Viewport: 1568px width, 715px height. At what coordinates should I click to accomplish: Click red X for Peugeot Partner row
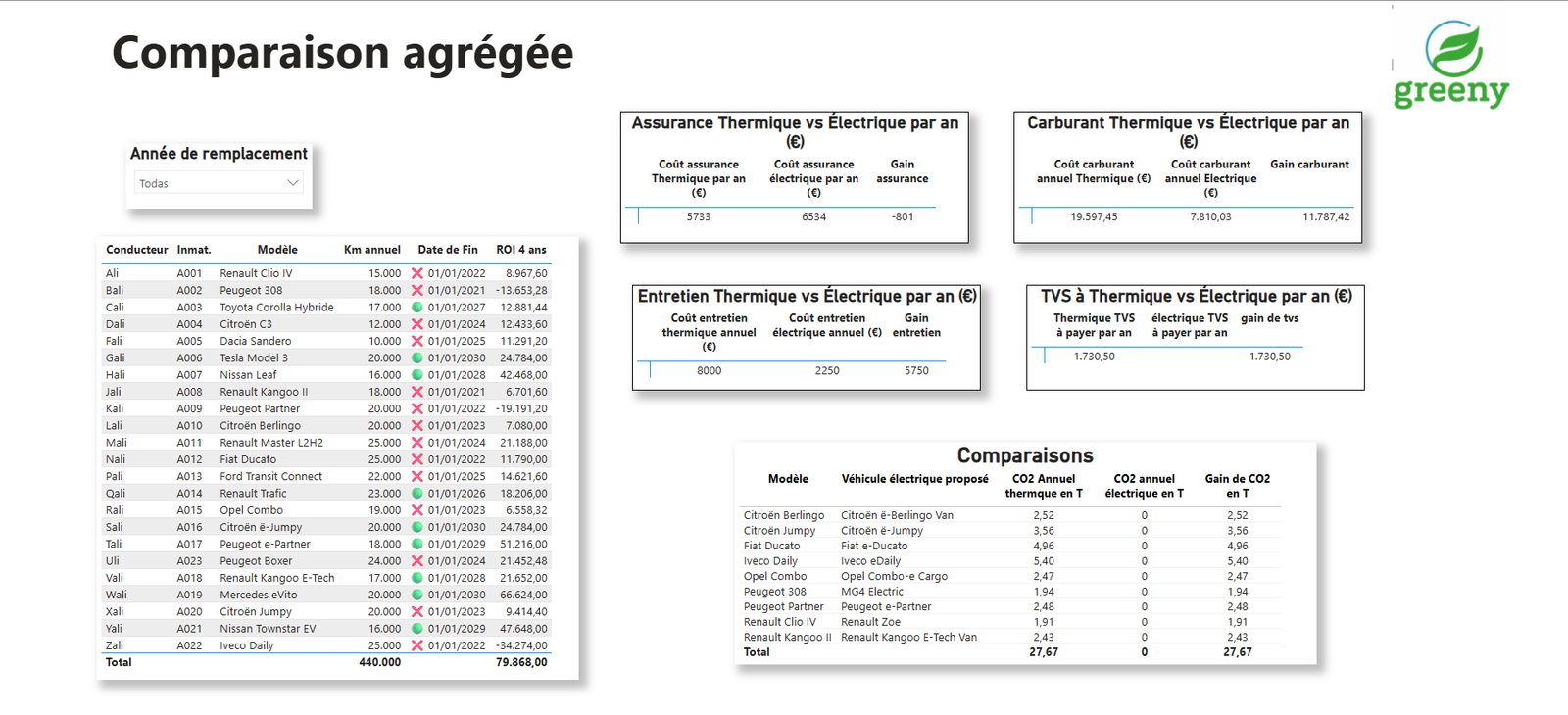point(416,408)
